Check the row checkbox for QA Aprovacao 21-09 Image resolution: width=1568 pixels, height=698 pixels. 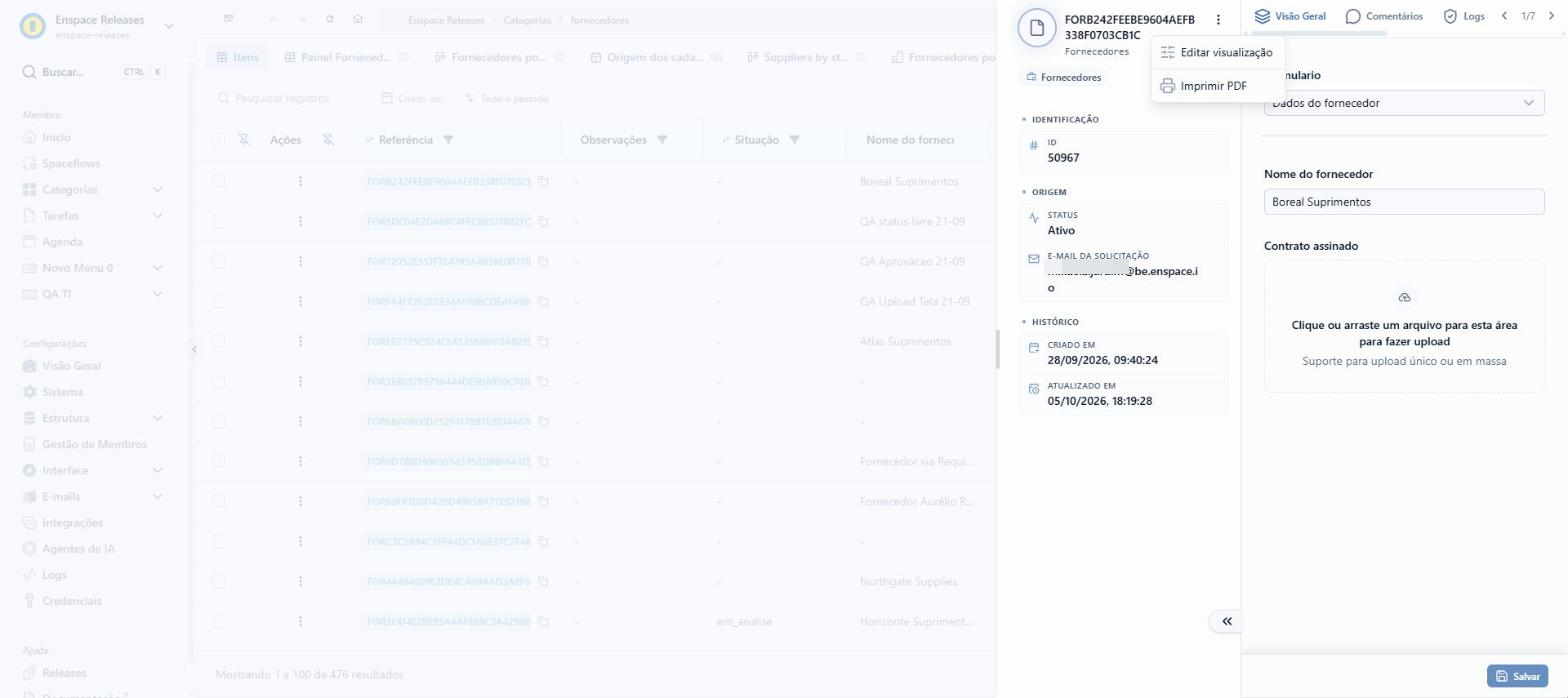pos(219,261)
